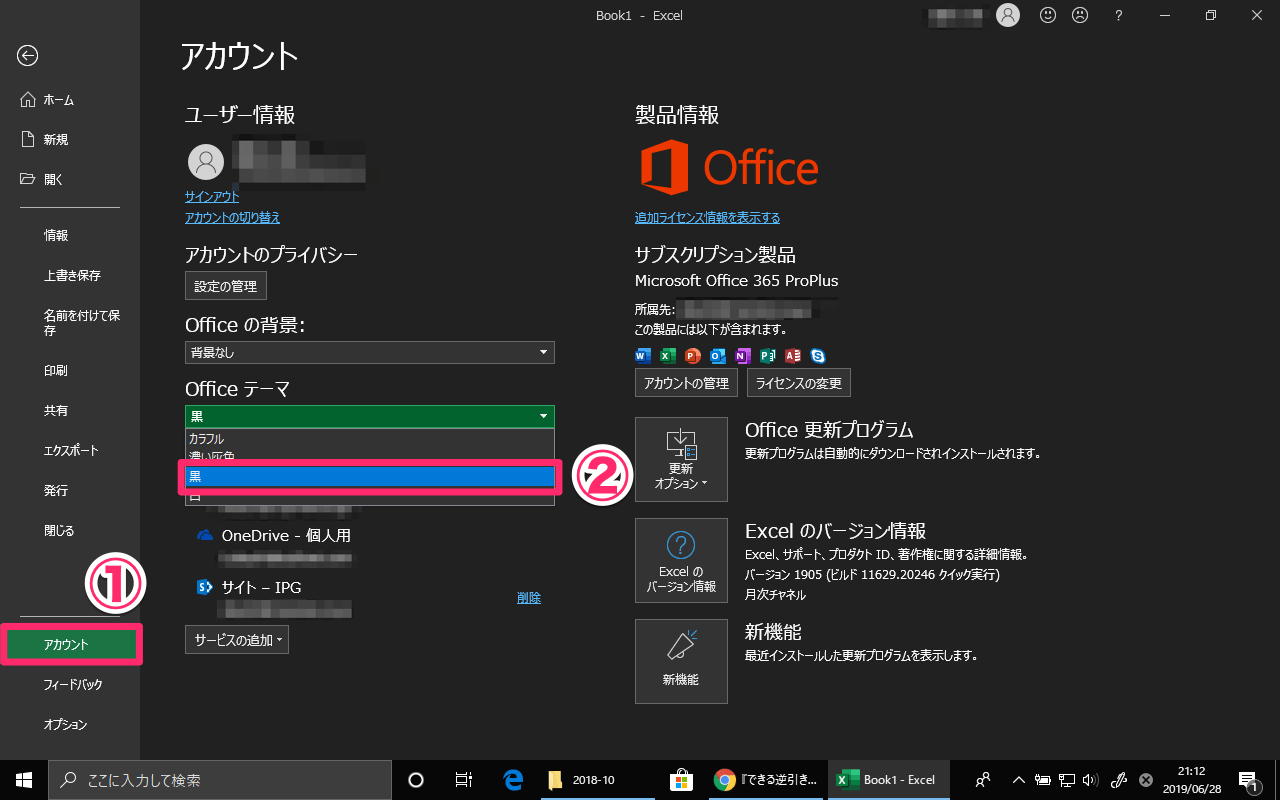Click the What's New (新機能) megaphone button
The height and width of the screenshot is (800, 1280).
click(681, 661)
